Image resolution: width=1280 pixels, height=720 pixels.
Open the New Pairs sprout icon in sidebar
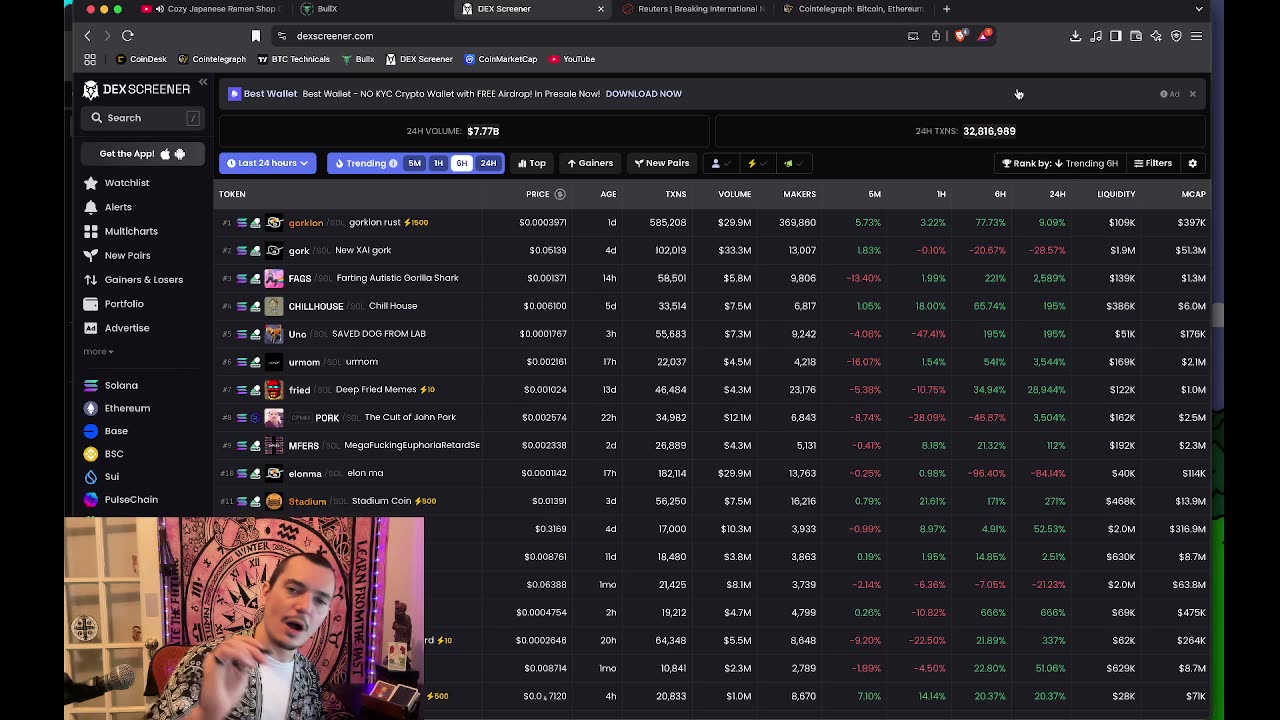(x=91, y=255)
